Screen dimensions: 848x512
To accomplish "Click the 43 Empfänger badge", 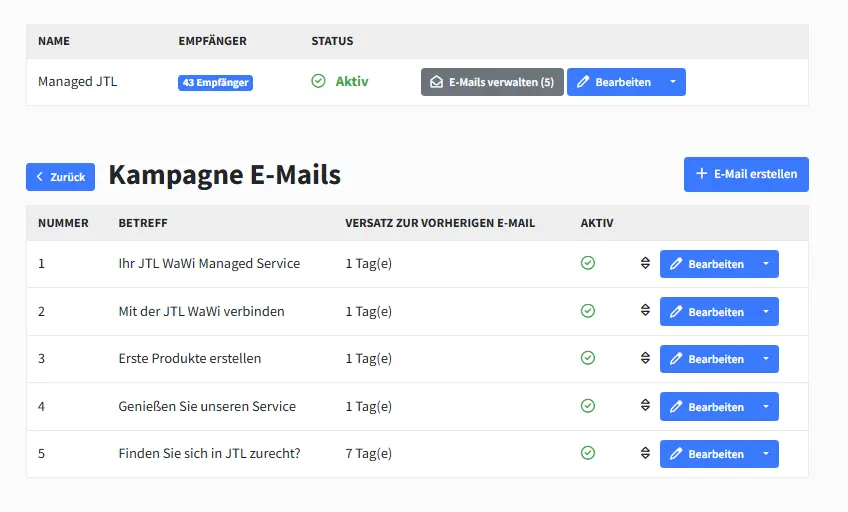I will coord(215,83).
